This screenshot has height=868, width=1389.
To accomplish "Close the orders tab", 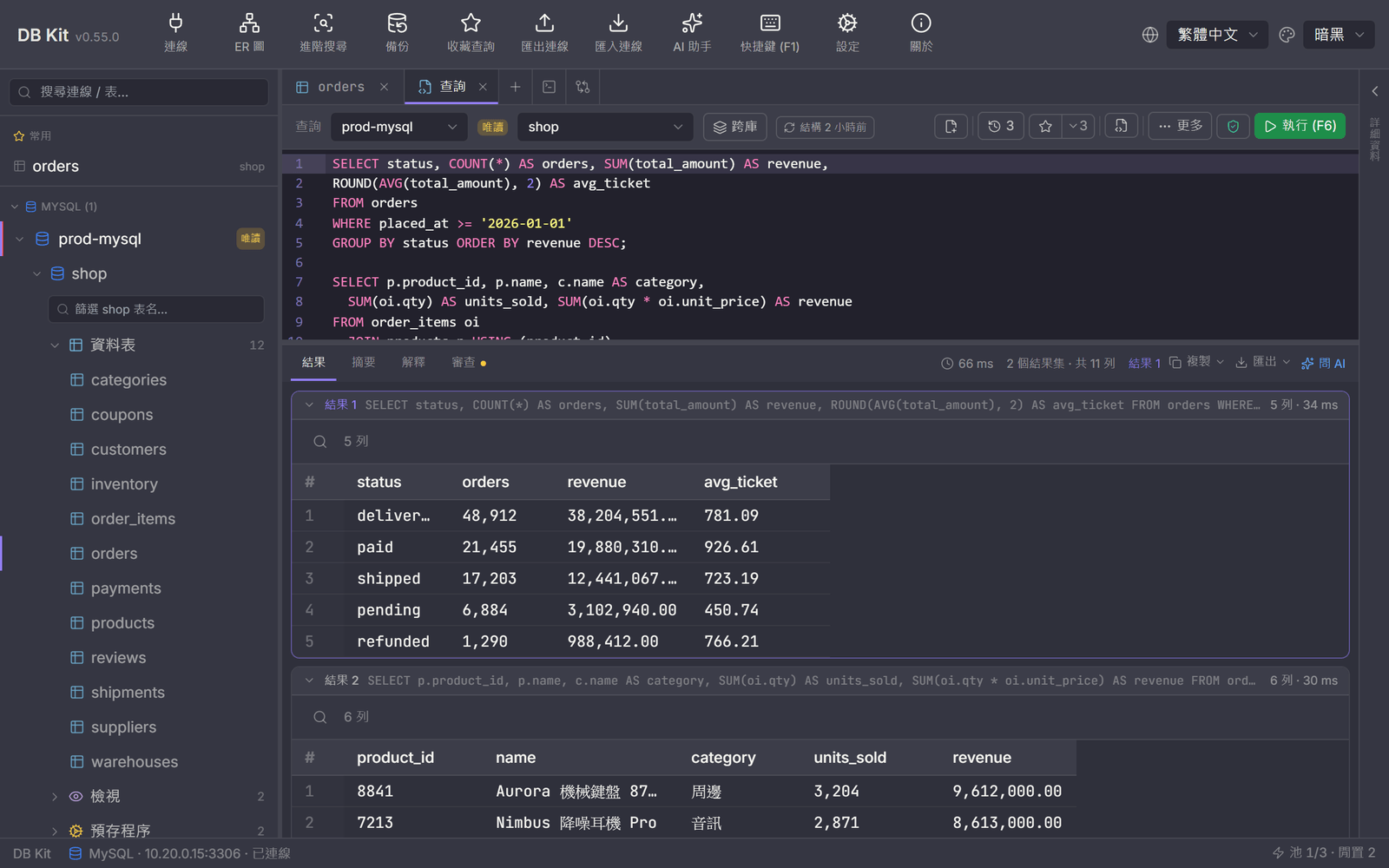I will (x=384, y=87).
